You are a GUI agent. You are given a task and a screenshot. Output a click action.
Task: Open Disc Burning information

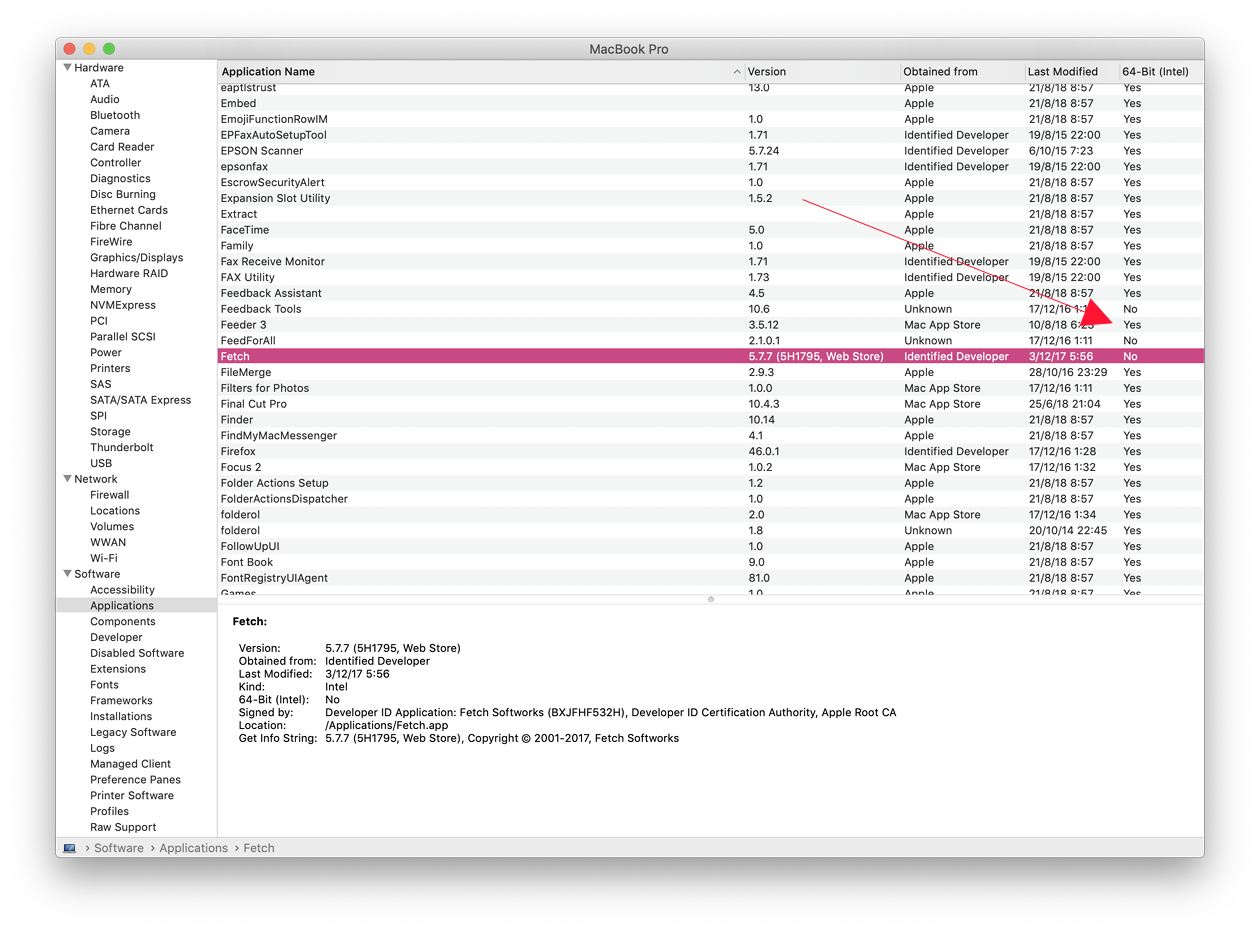coord(123,195)
